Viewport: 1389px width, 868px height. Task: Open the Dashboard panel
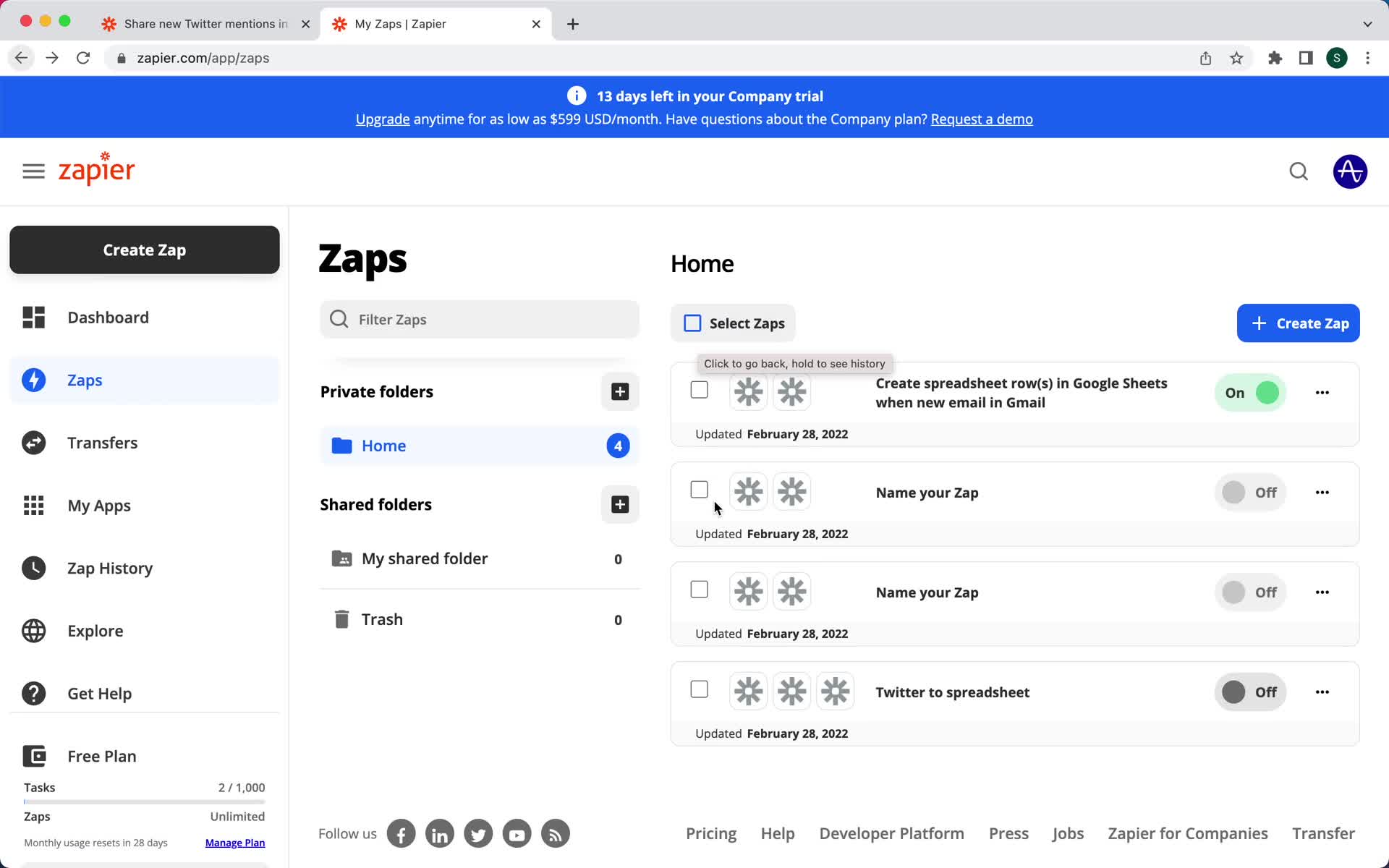coord(108,317)
